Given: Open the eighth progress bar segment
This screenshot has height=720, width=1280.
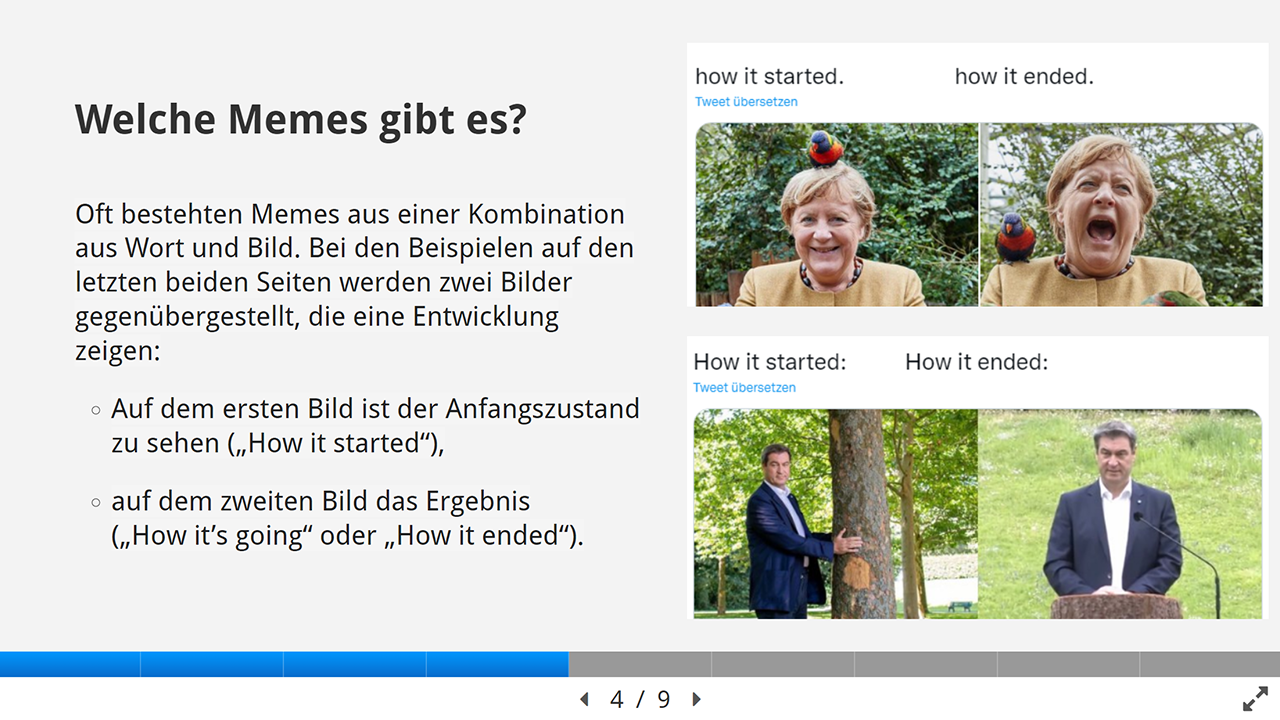Looking at the screenshot, I should [x=1068, y=664].
